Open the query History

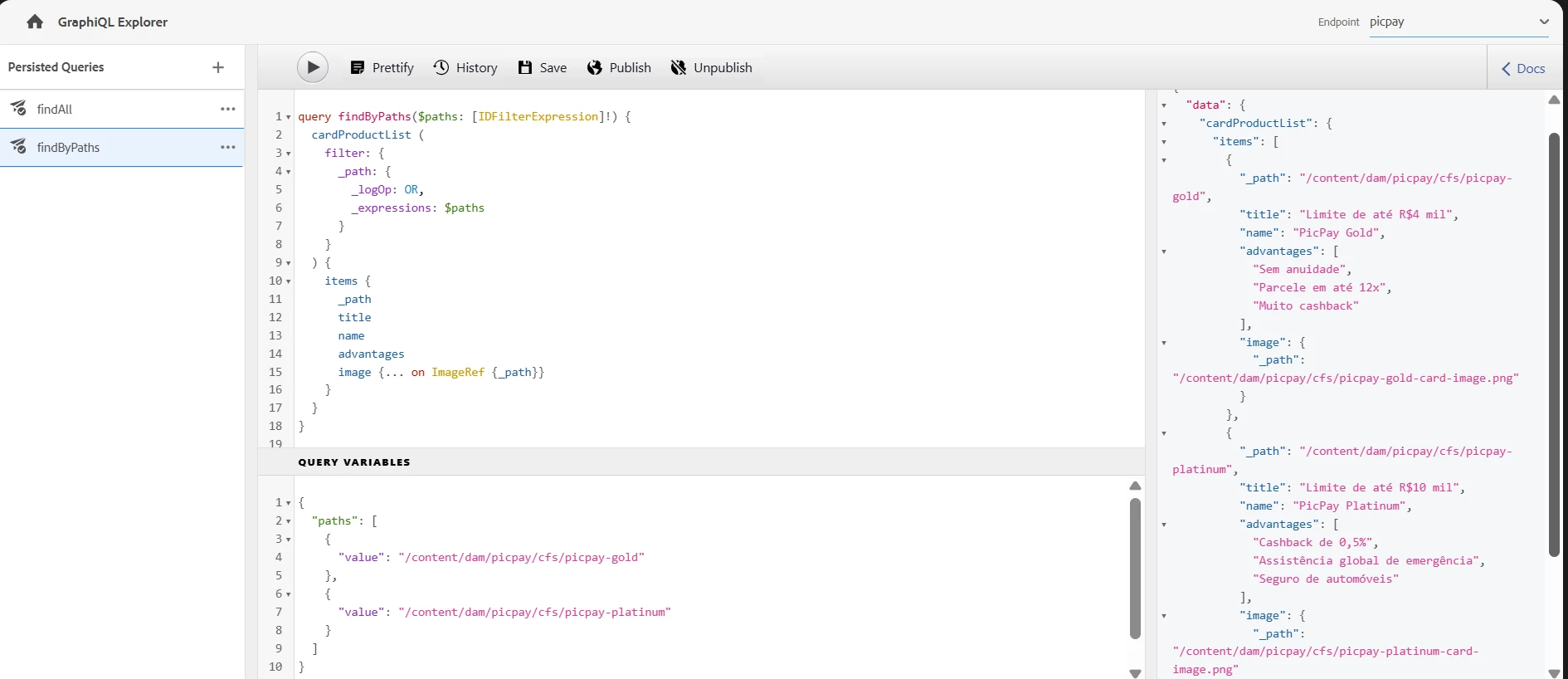point(465,67)
